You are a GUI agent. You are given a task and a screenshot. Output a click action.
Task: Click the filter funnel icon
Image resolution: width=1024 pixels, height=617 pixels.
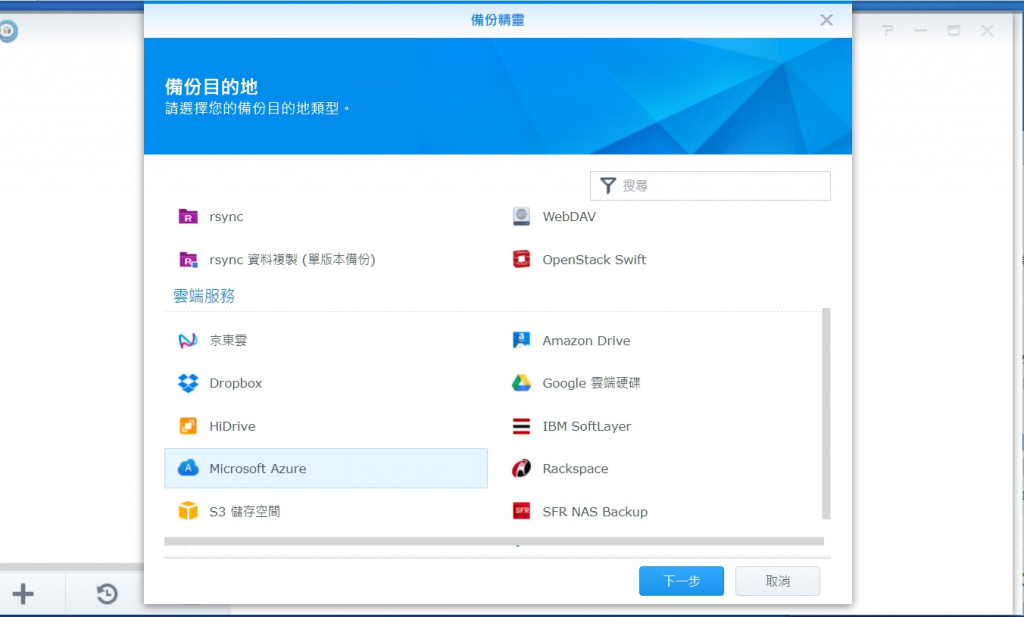608,185
